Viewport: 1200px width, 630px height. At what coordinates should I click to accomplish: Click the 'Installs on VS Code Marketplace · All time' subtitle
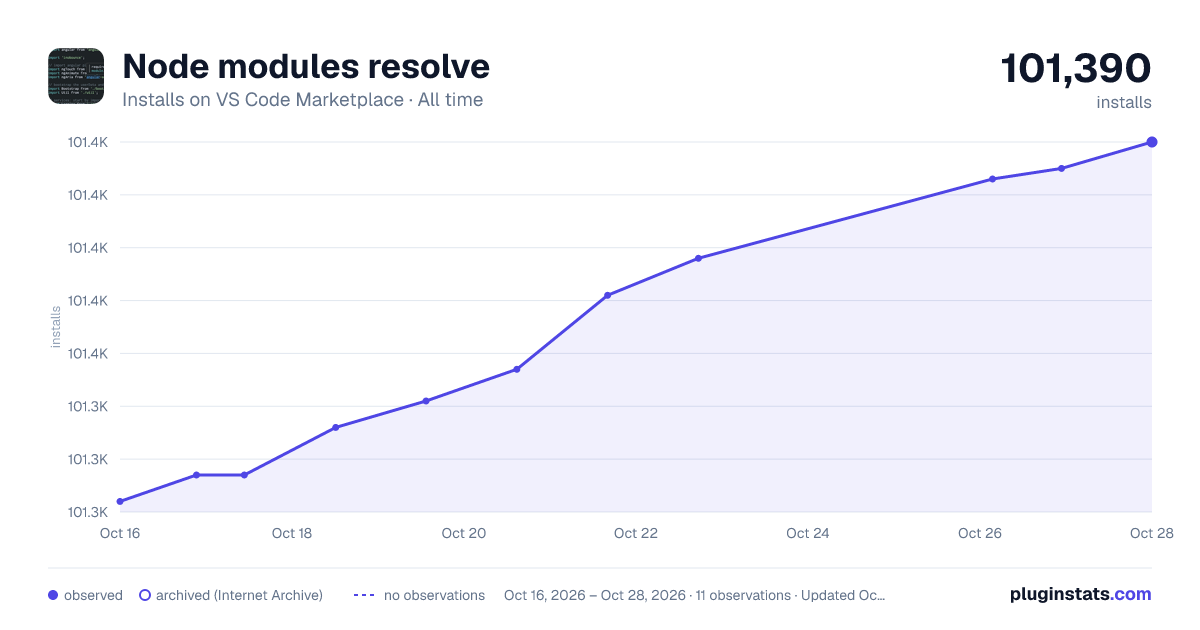tap(302, 100)
